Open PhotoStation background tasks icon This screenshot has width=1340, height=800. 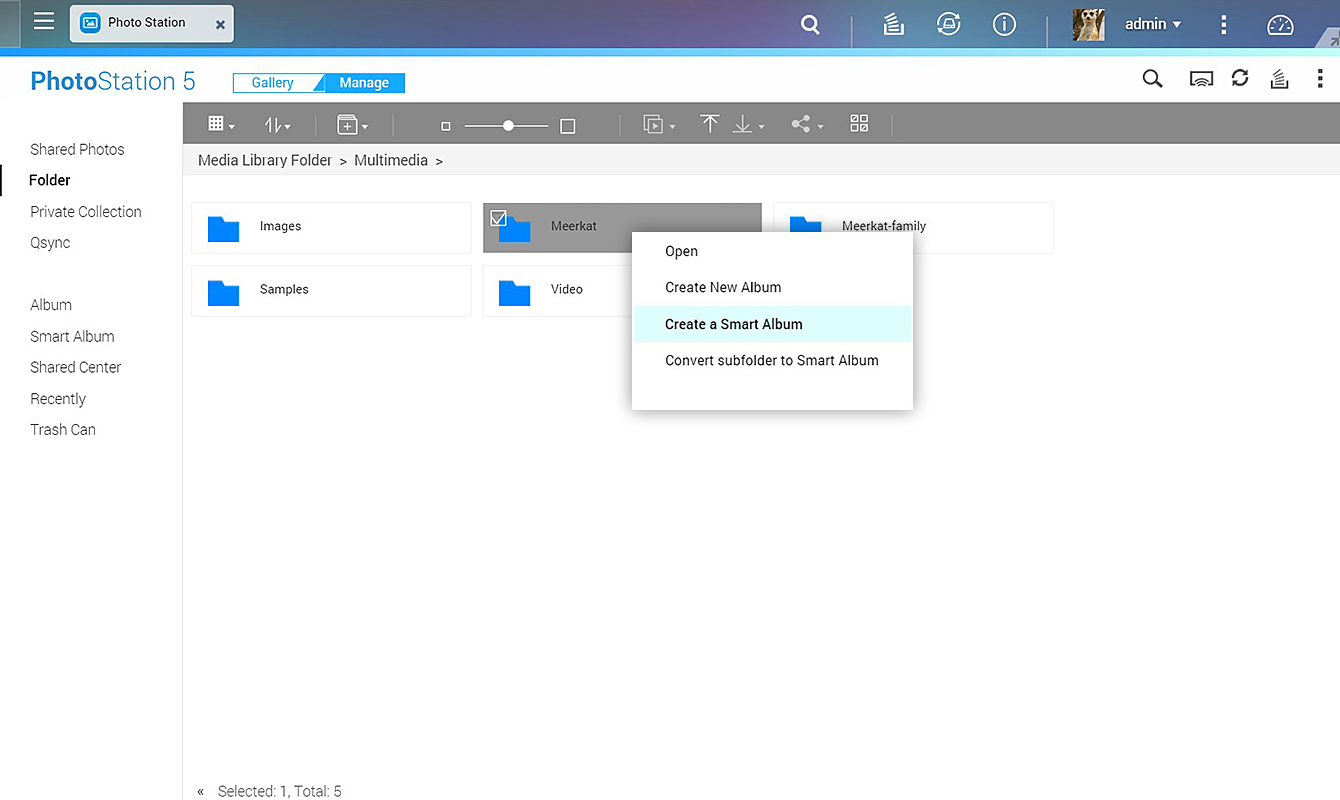coord(1279,79)
